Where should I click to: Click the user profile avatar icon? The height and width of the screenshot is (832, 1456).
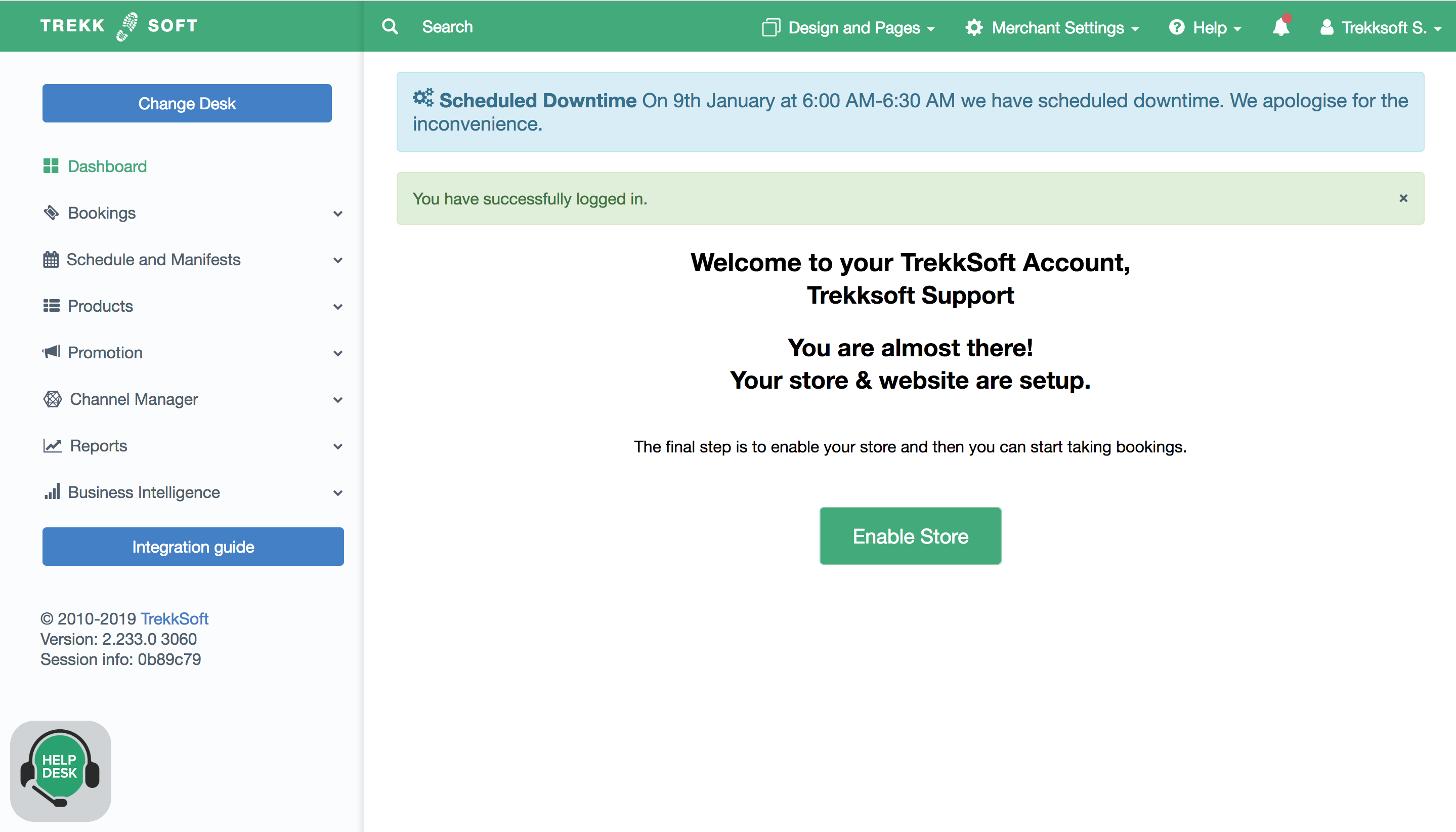(1327, 27)
